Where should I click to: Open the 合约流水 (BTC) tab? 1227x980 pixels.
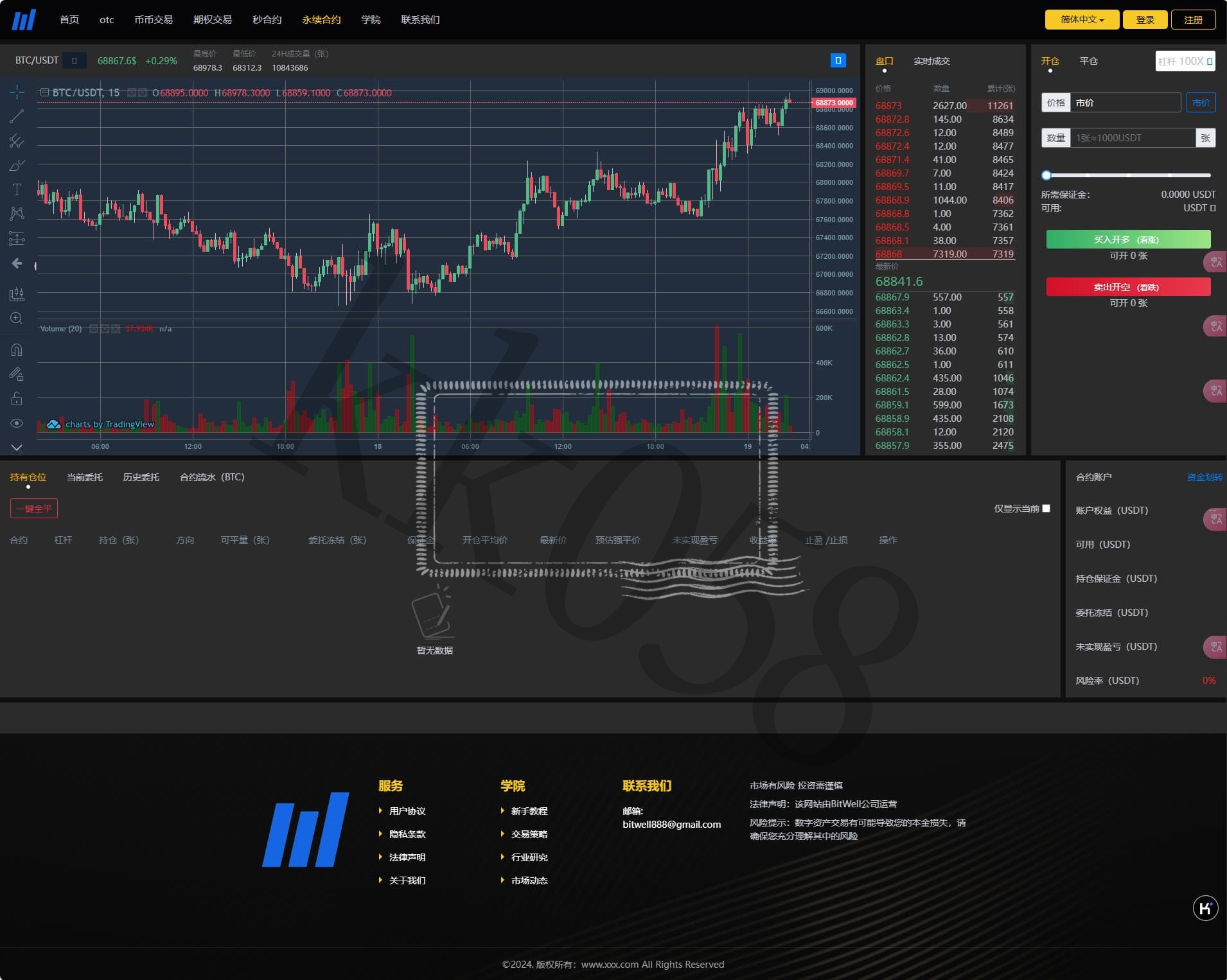coord(212,477)
